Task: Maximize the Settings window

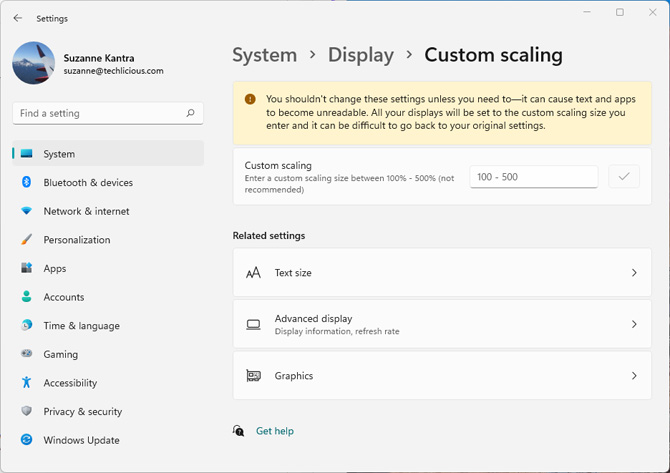Action: [x=620, y=12]
